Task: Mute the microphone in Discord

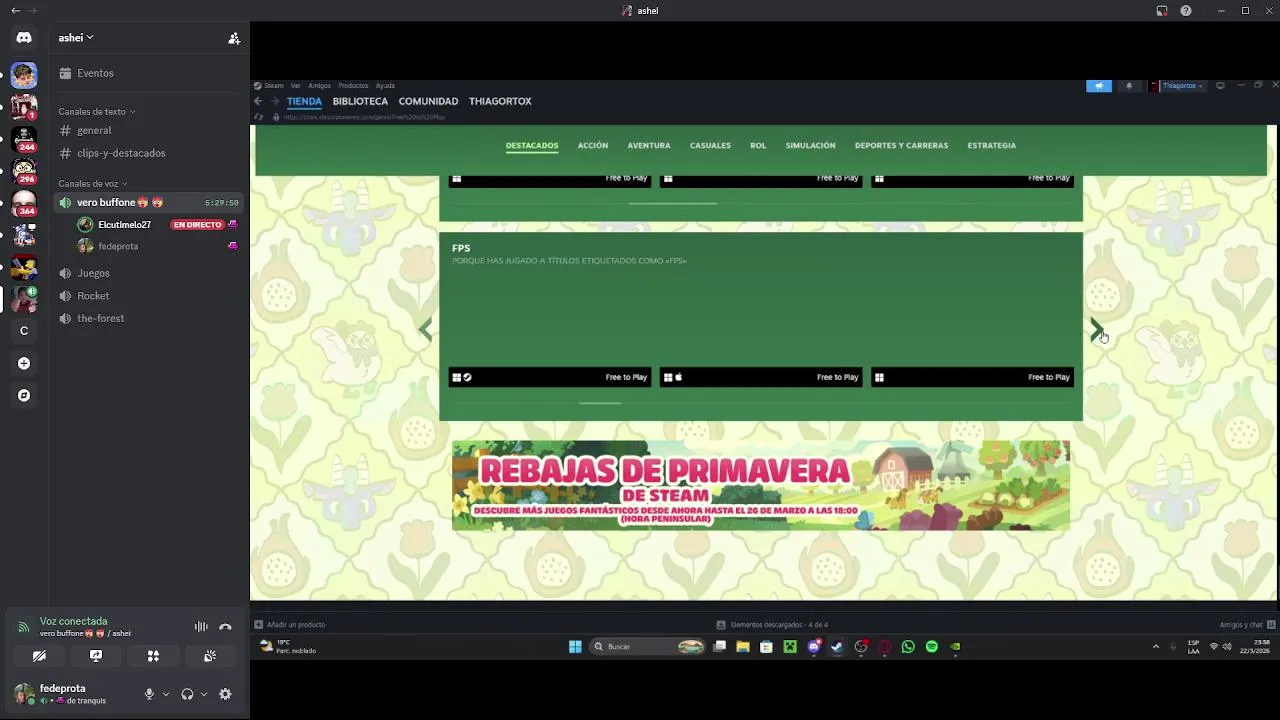Action: [149, 694]
